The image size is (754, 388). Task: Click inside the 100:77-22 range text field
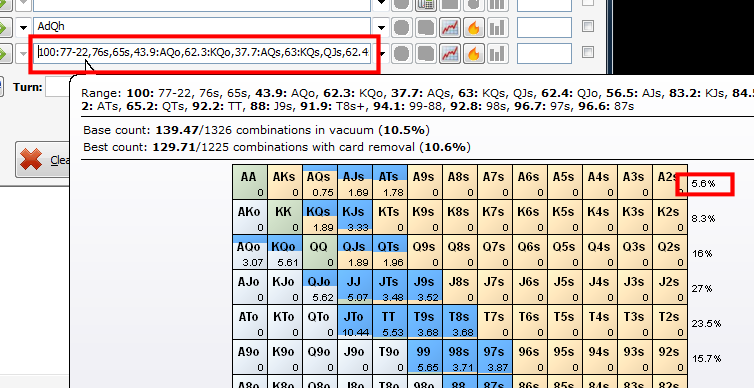tap(204, 52)
